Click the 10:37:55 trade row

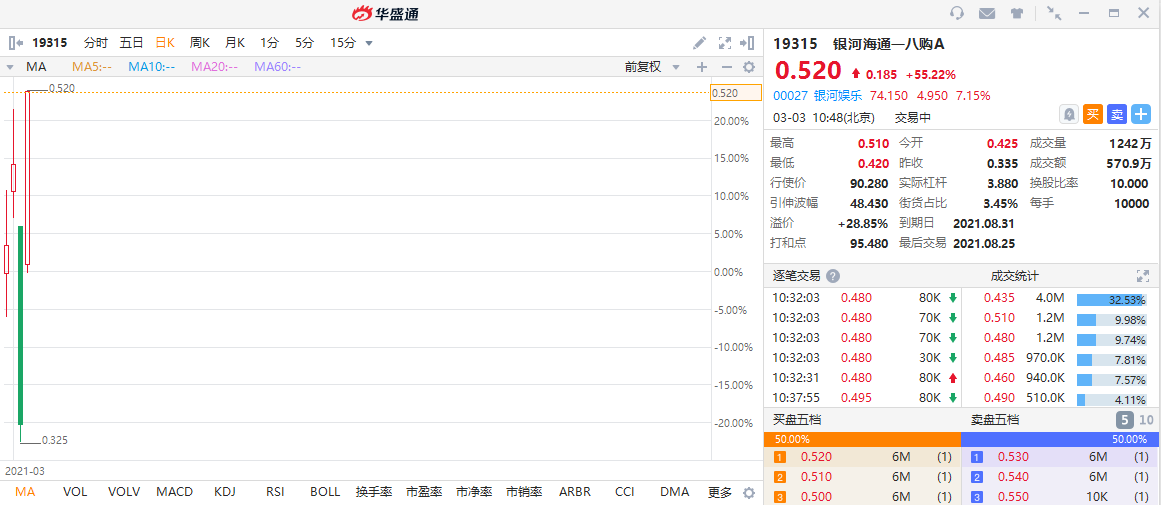pyautogui.click(x=863, y=398)
